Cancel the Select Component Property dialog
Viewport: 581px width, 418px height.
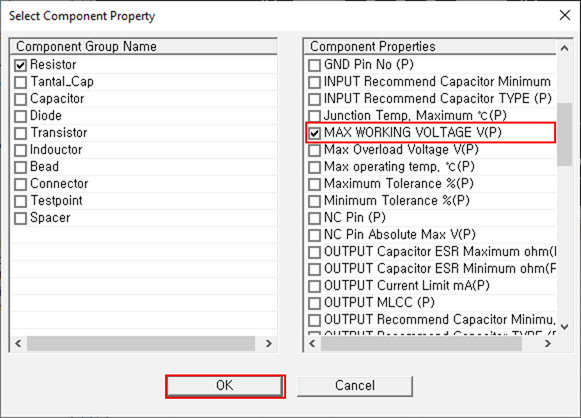pos(355,386)
